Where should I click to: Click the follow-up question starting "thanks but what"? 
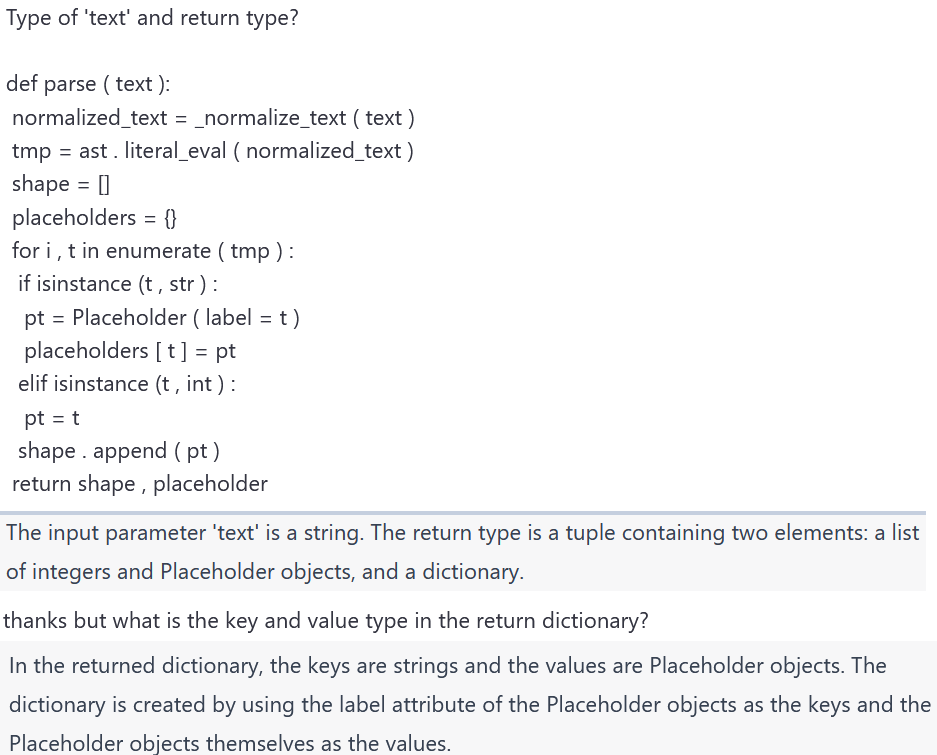point(326,621)
